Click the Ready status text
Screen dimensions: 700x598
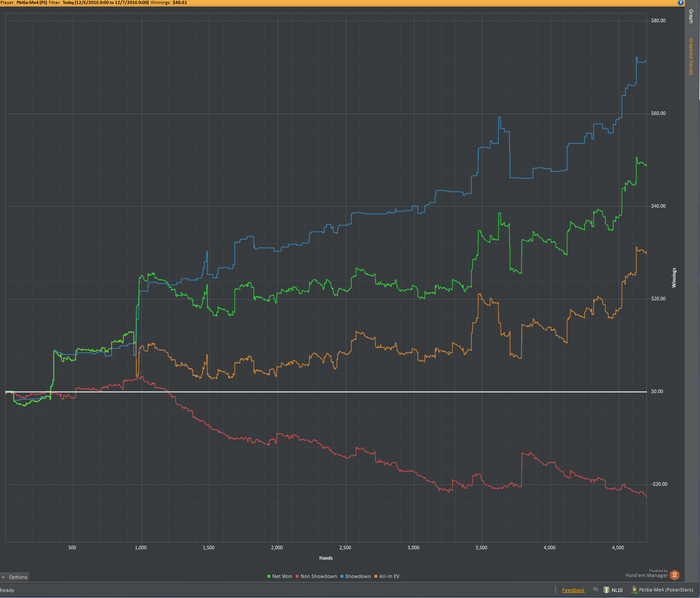[7, 590]
